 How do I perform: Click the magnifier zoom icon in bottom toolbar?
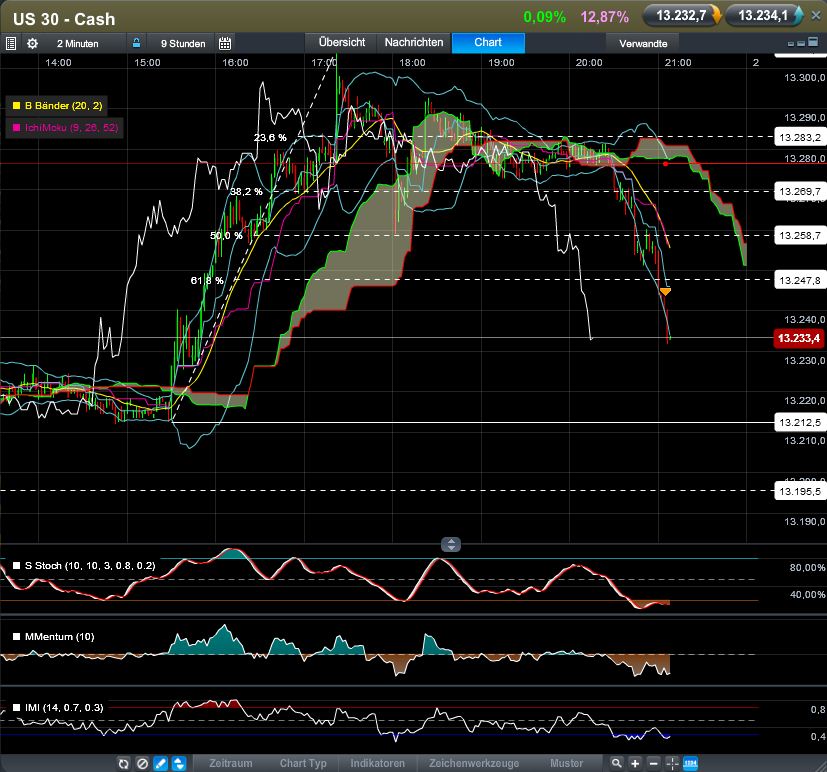pyautogui.click(x=616, y=763)
